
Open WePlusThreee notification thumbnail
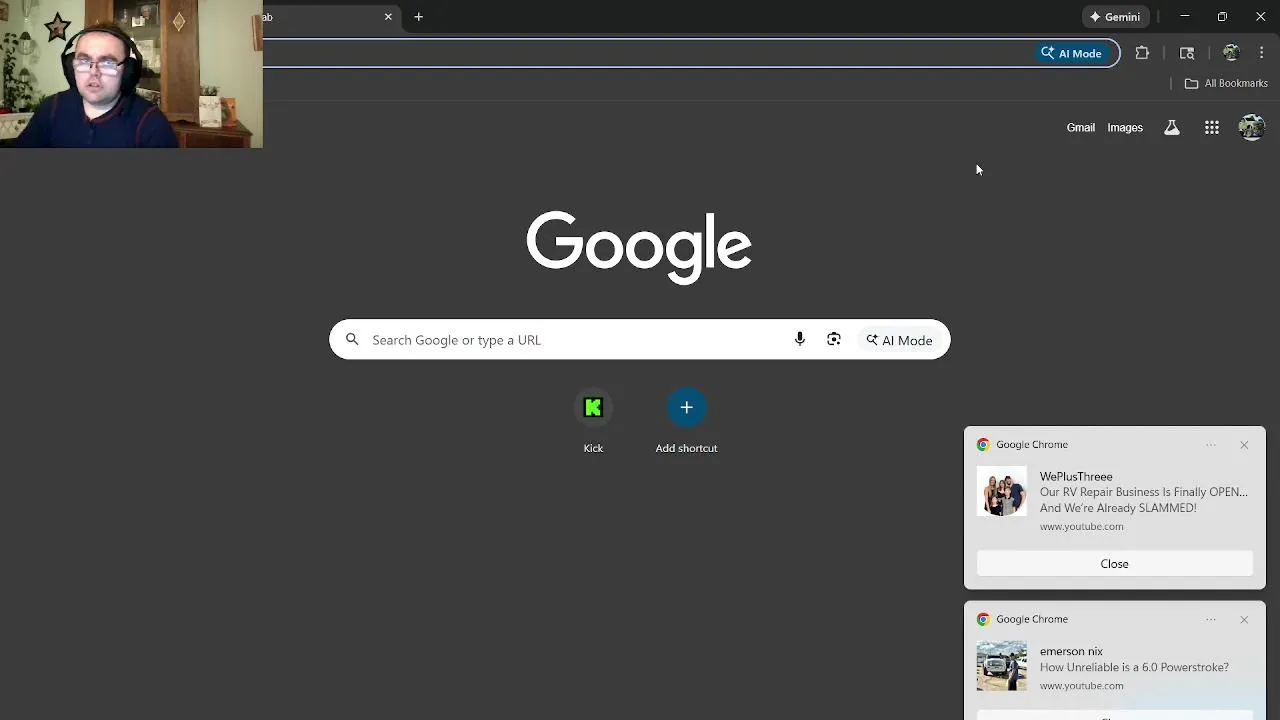tap(1001, 491)
